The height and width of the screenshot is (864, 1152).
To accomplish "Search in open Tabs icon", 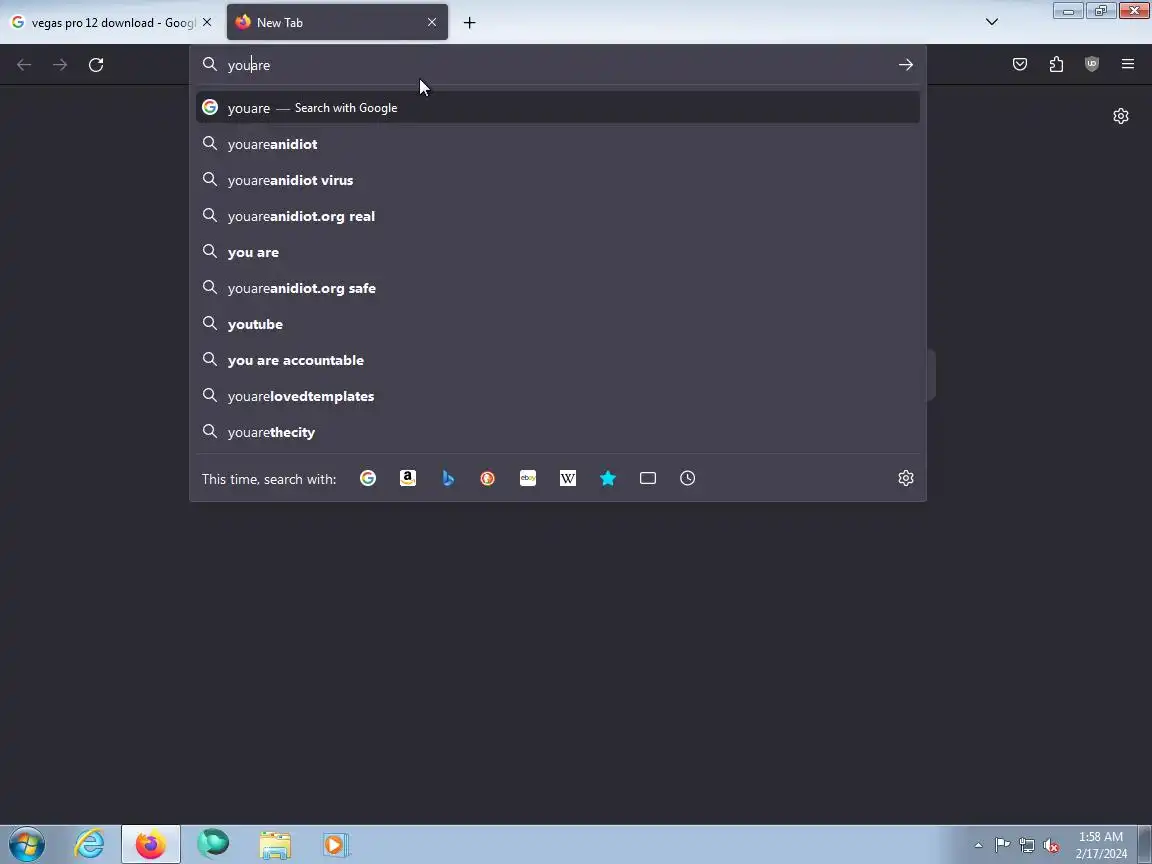I will (648, 478).
